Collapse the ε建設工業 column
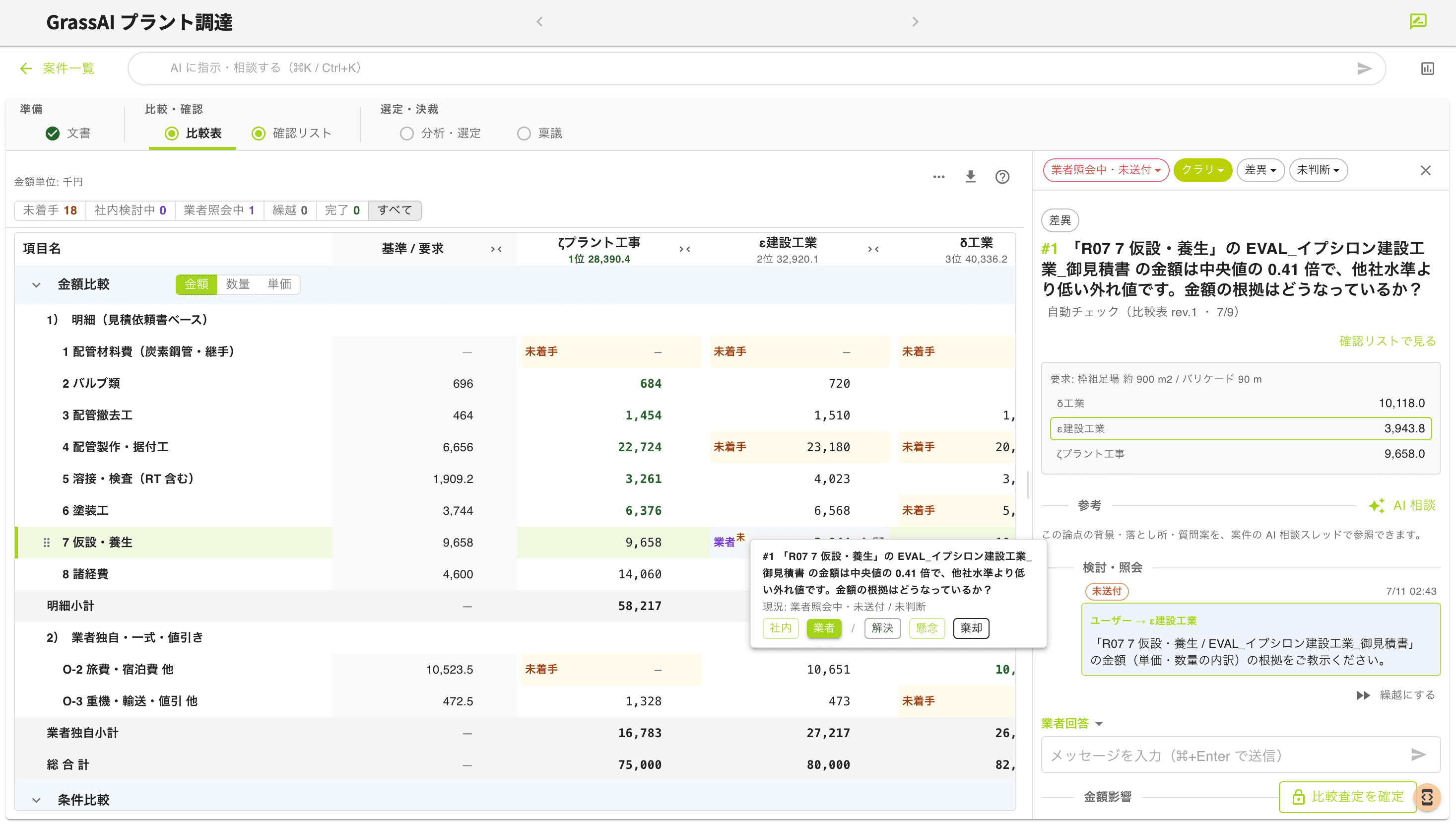This screenshot has height=825, width=1456. point(873,249)
